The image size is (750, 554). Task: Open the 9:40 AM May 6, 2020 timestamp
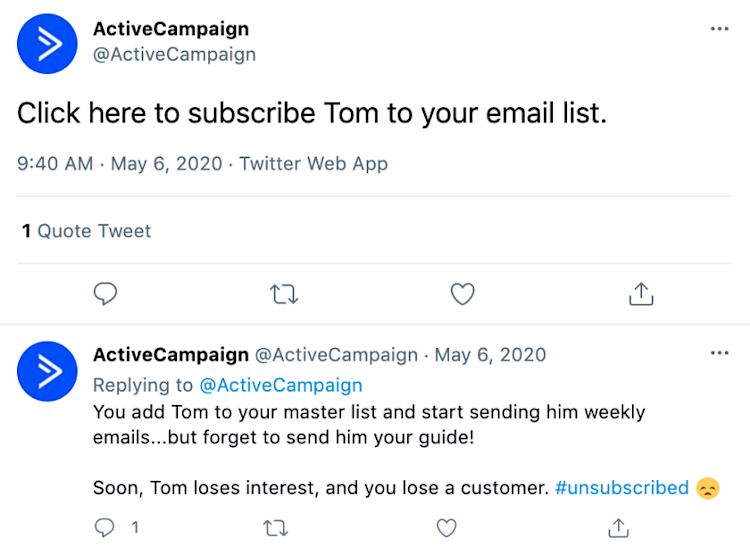(121, 163)
